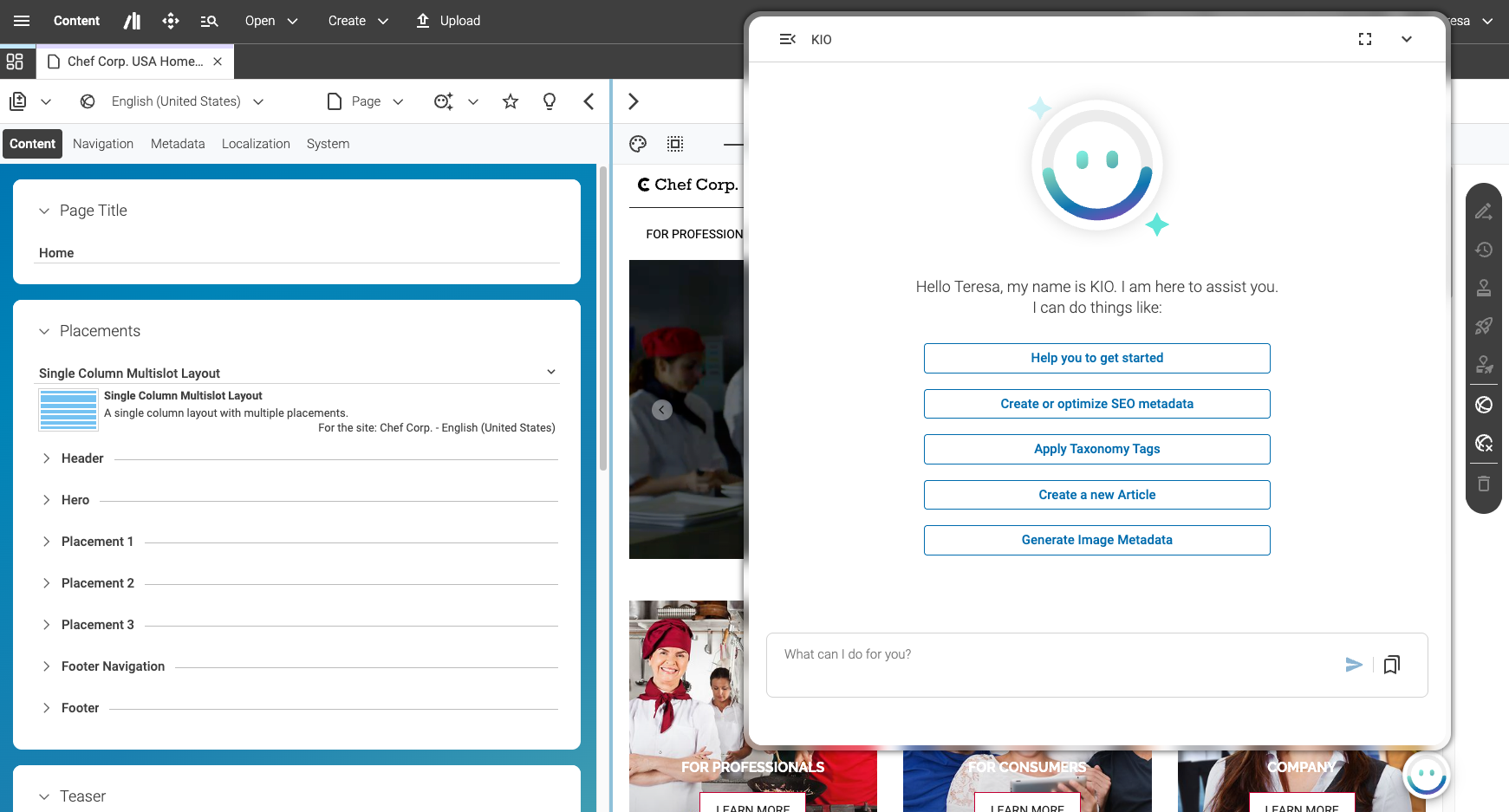Image resolution: width=1509 pixels, height=812 pixels.
Task: Click Create a new Article
Action: pyautogui.click(x=1097, y=495)
